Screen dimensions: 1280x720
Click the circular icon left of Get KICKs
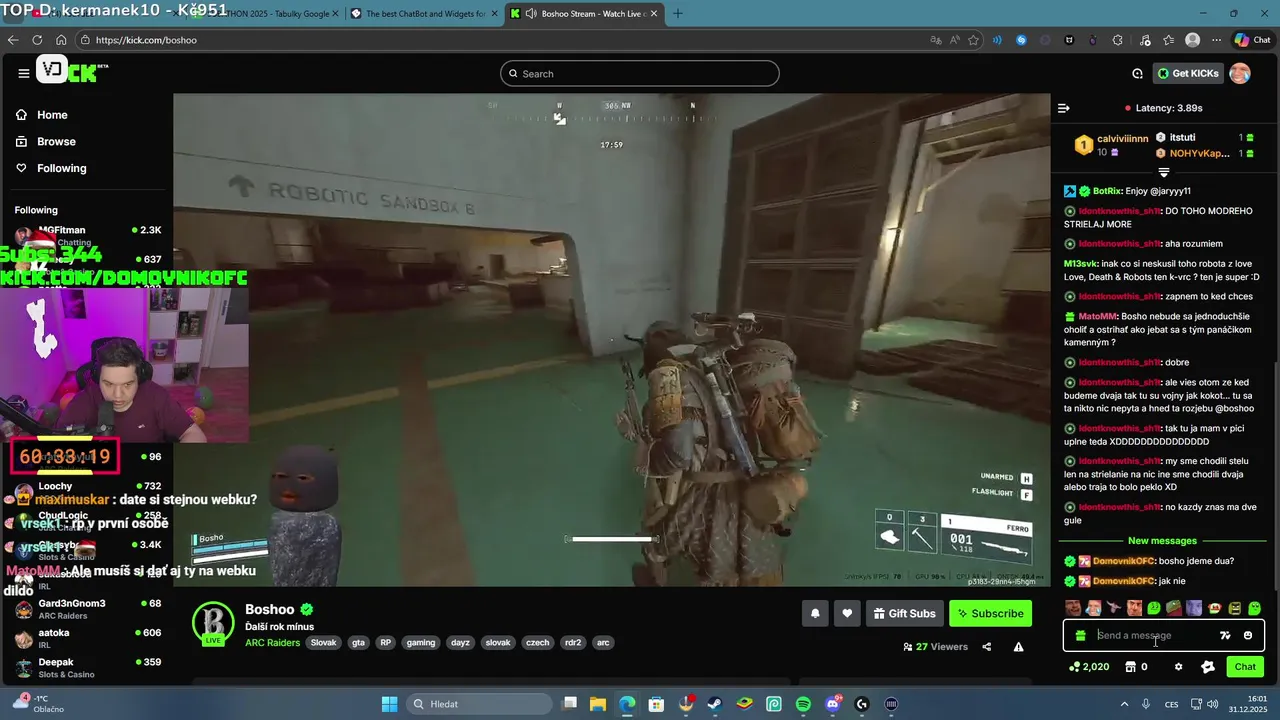1137,73
